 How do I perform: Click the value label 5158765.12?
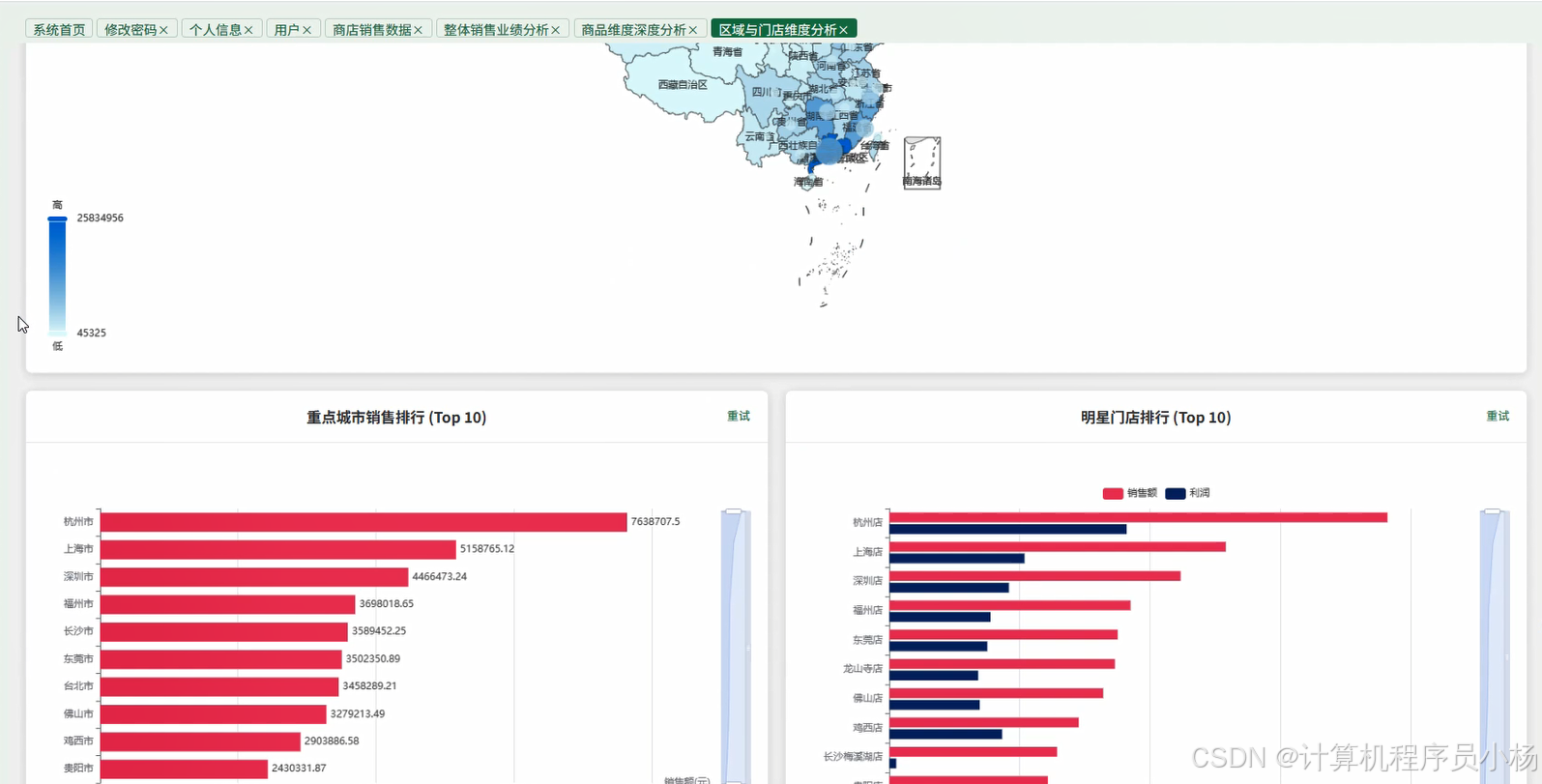click(487, 549)
